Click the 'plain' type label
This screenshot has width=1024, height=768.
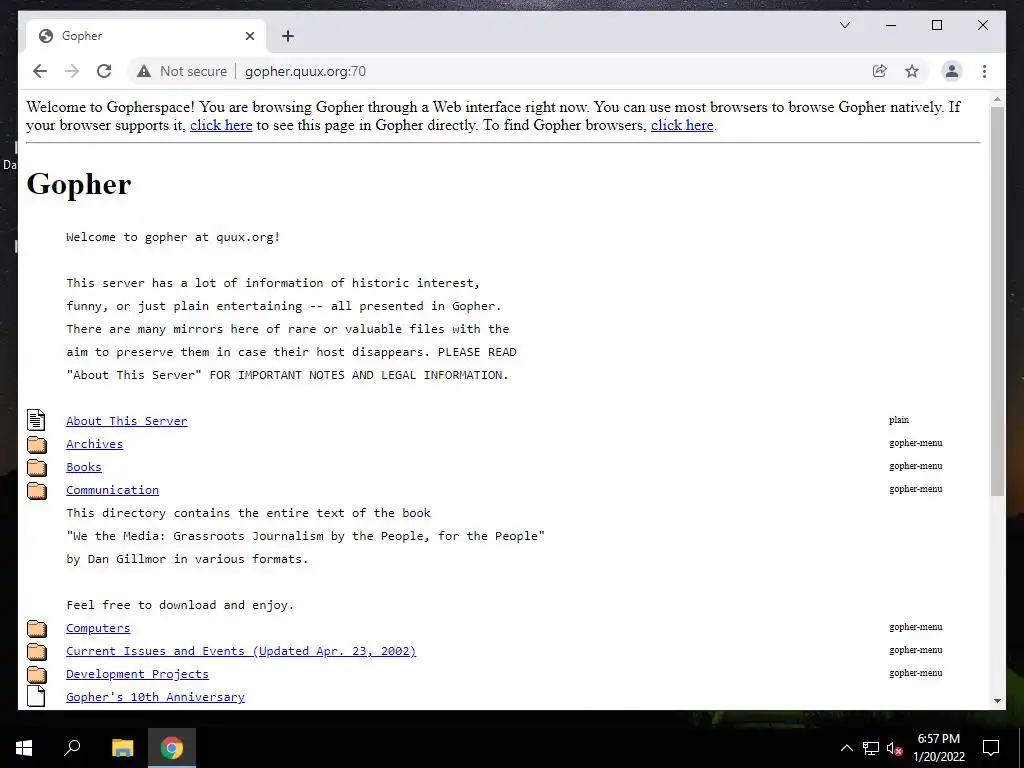tap(899, 420)
